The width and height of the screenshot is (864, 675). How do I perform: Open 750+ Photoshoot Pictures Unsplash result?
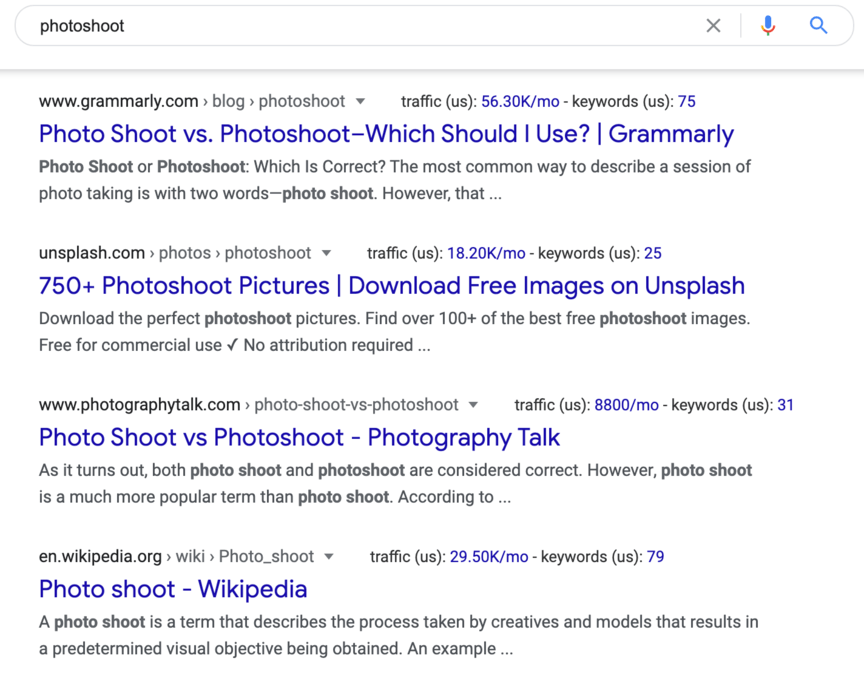[392, 286]
